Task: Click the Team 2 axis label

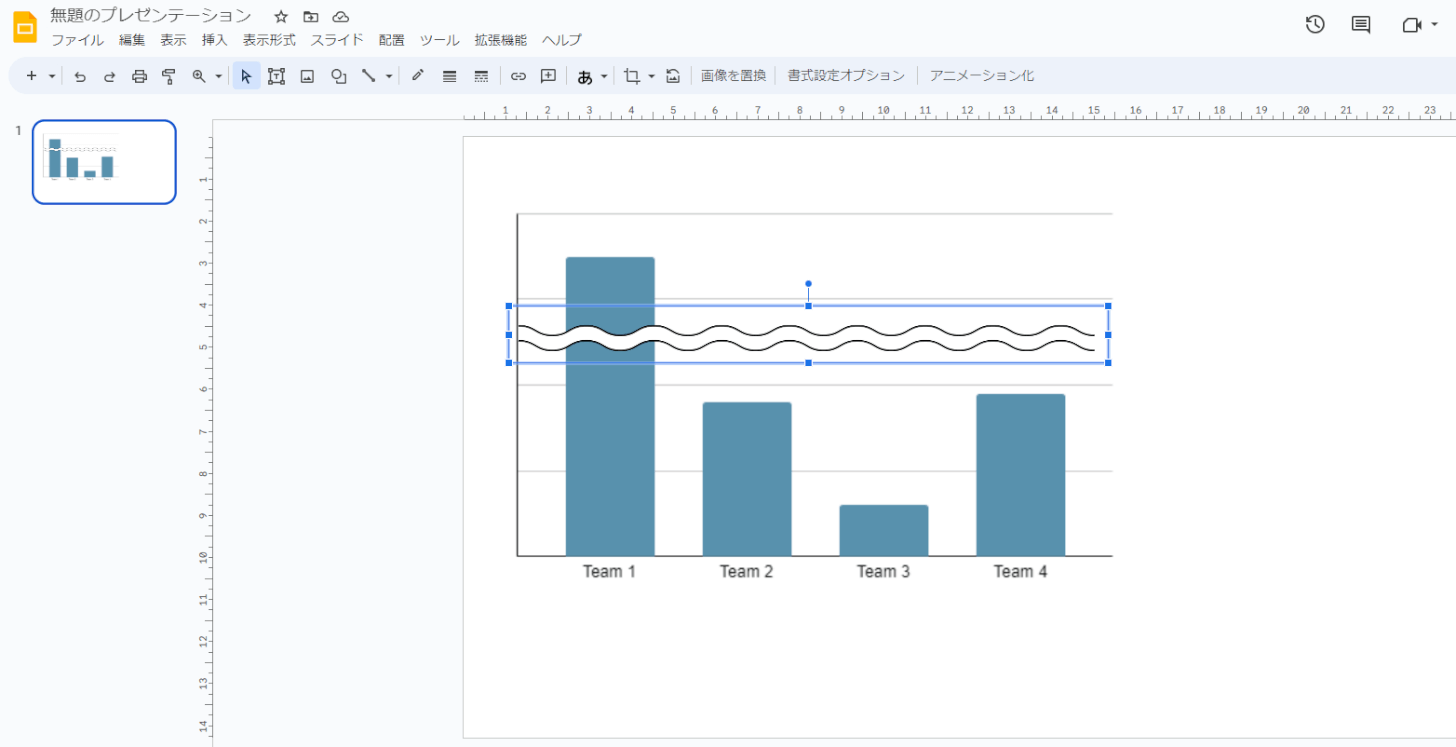Action: [747, 572]
